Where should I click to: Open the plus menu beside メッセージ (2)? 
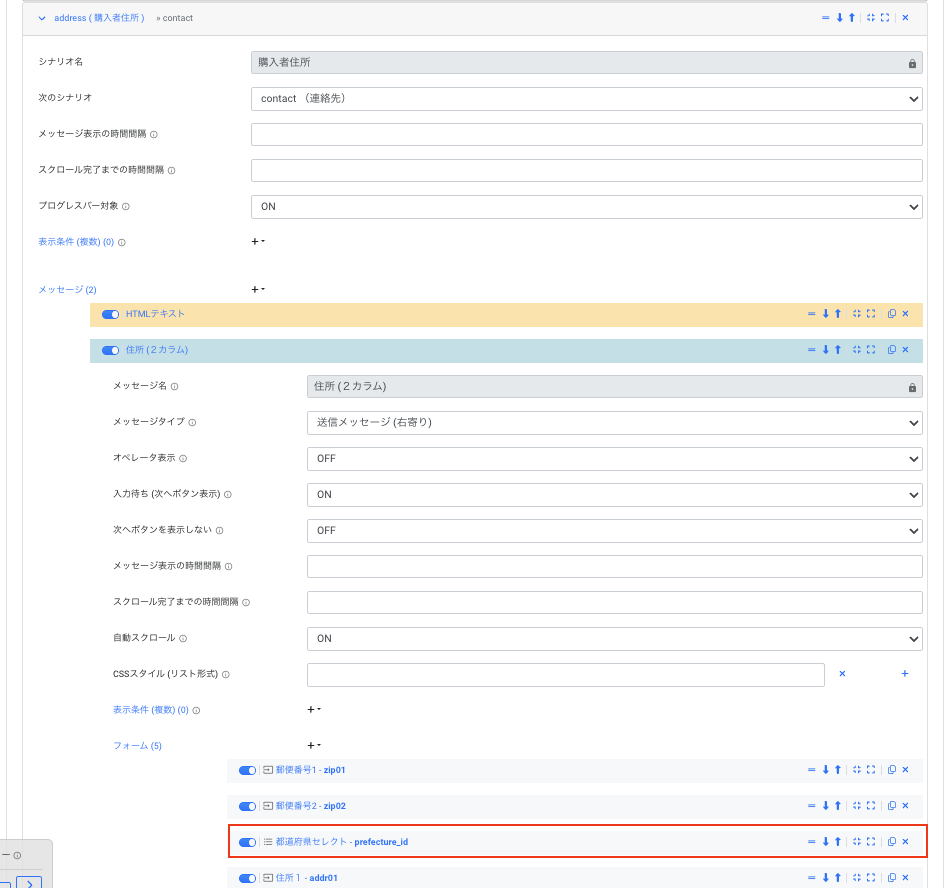tap(258, 289)
